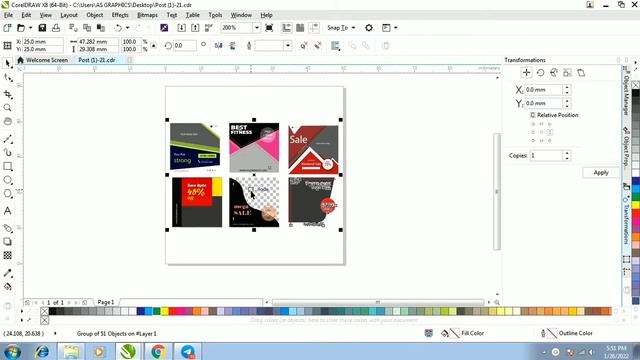Click the no-color X swatch in bottom palette

[x=44, y=312]
